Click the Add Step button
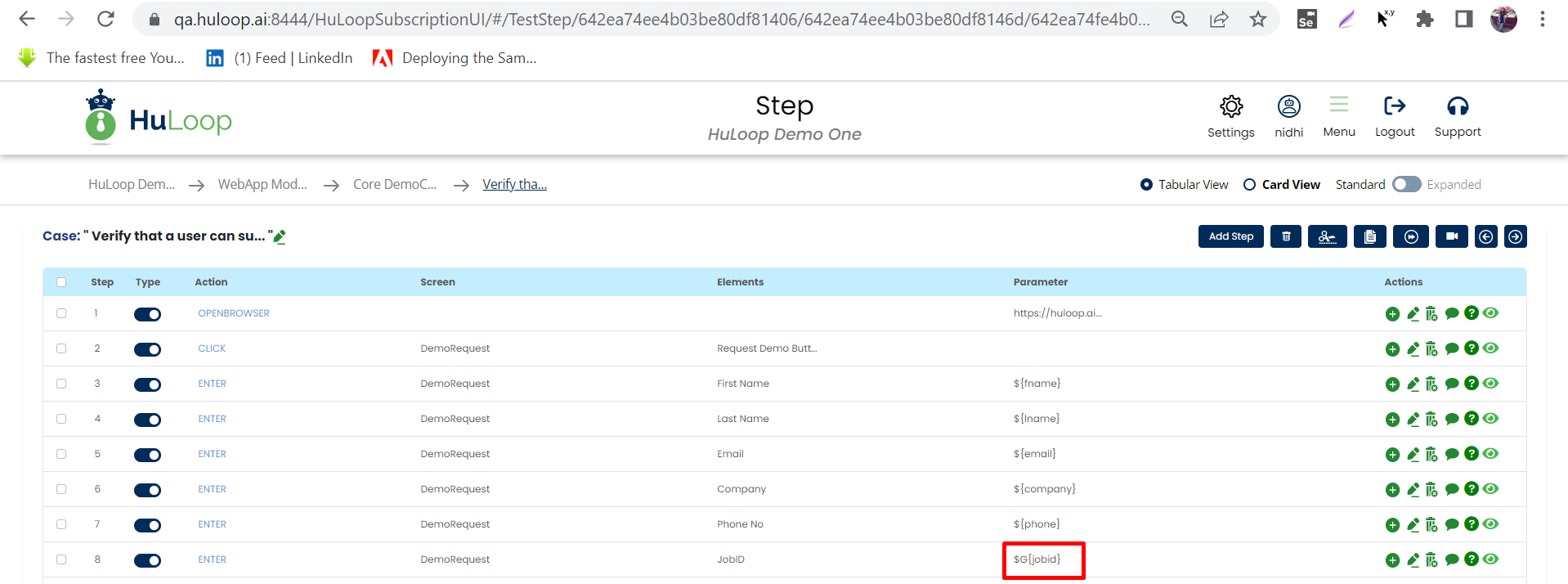 pos(1230,236)
